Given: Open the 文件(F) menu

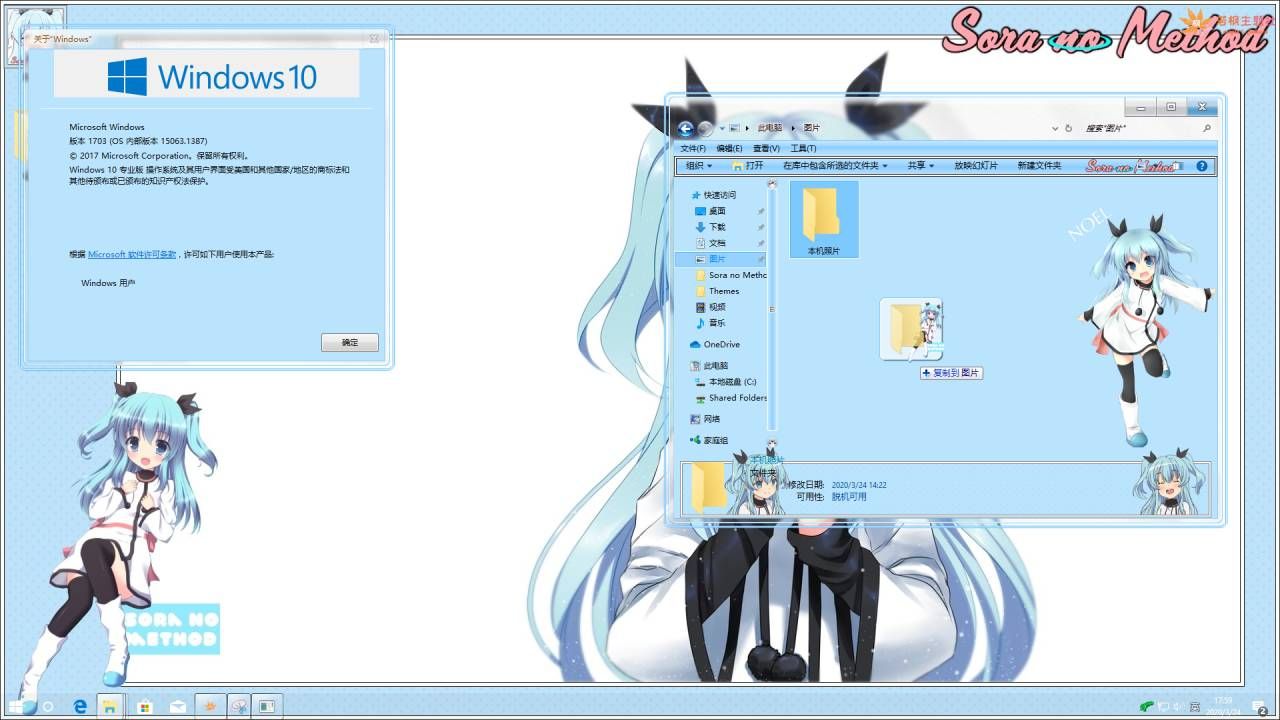Looking at the screenshot, I should tap(693, 148).
